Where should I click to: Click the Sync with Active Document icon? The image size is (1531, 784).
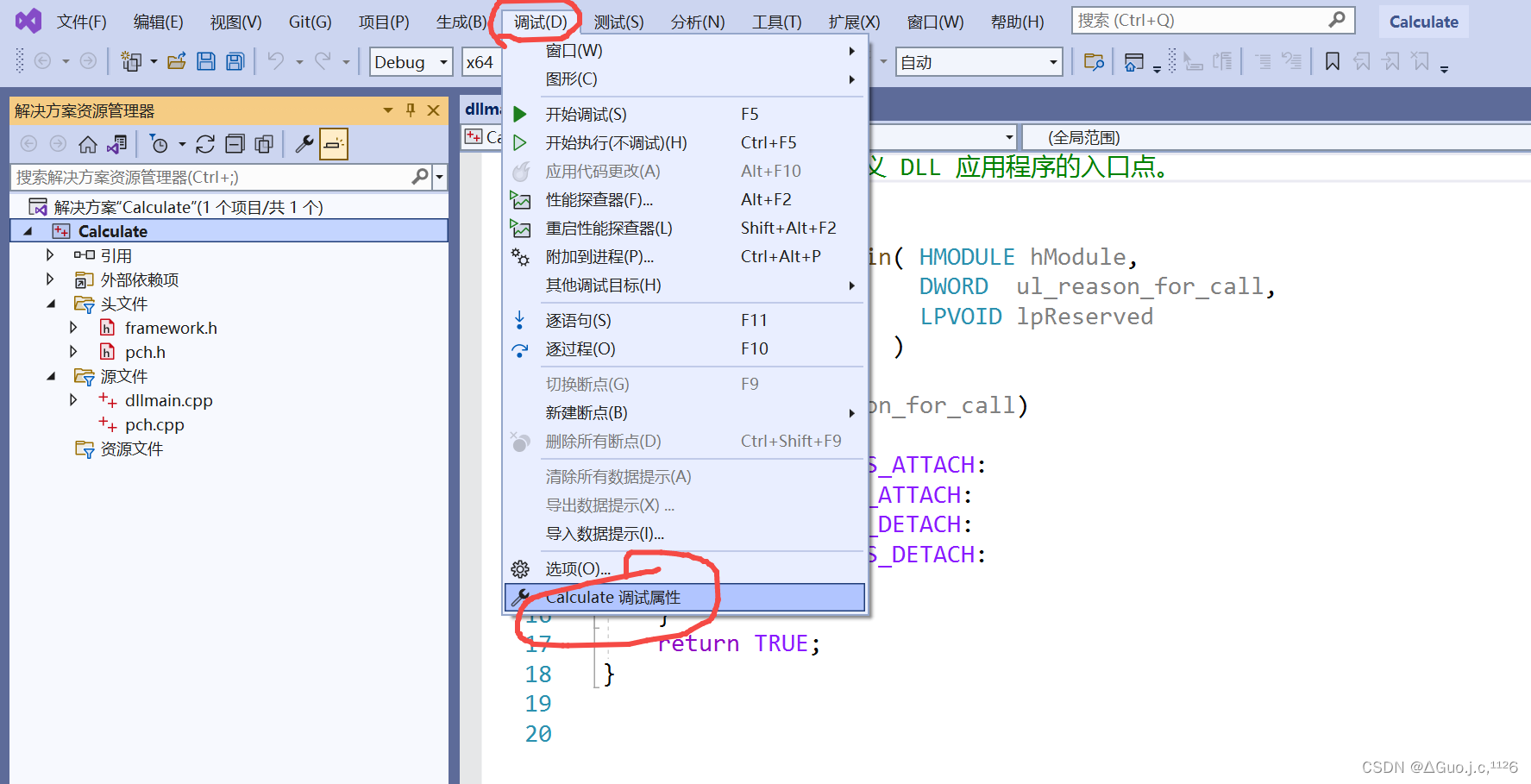point(205,144)
